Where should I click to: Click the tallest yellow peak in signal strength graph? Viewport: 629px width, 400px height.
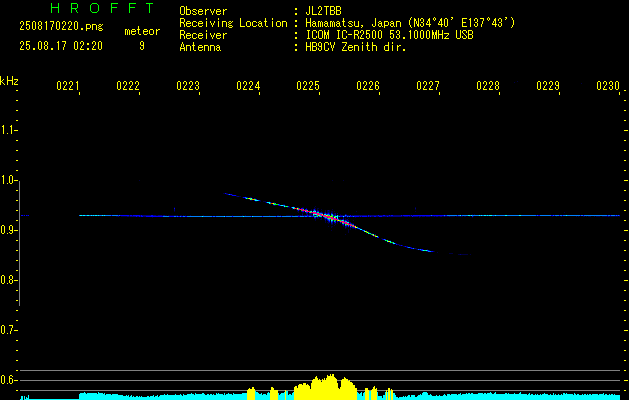click(x=331, y=385)
